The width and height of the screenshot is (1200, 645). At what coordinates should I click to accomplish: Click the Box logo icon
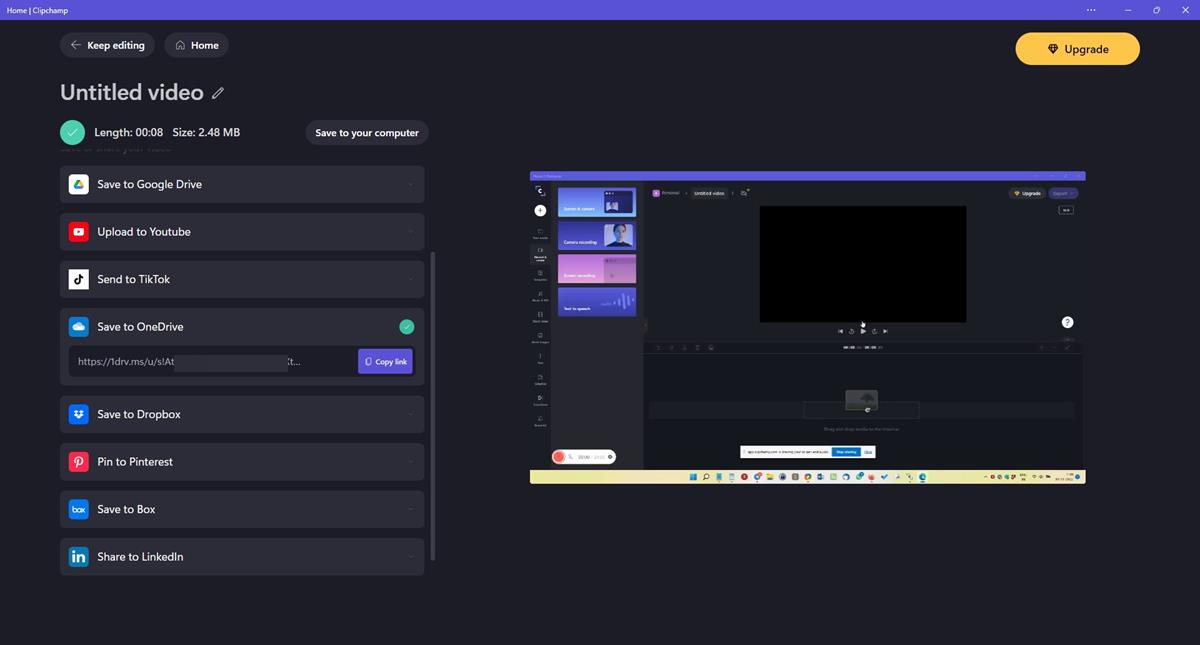coord(78,509)
